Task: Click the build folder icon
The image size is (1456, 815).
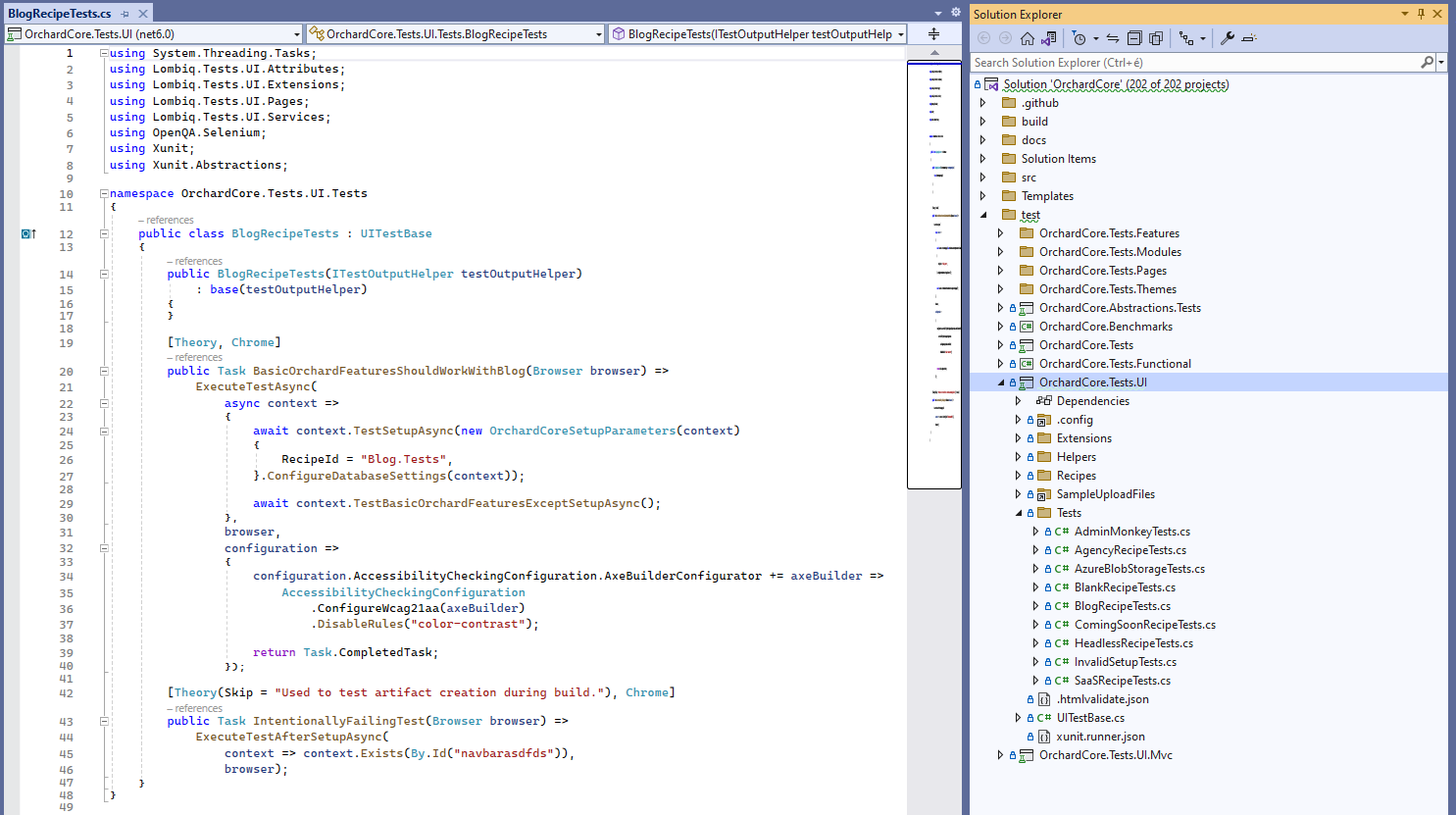Action: click(x=1009, y=122)
